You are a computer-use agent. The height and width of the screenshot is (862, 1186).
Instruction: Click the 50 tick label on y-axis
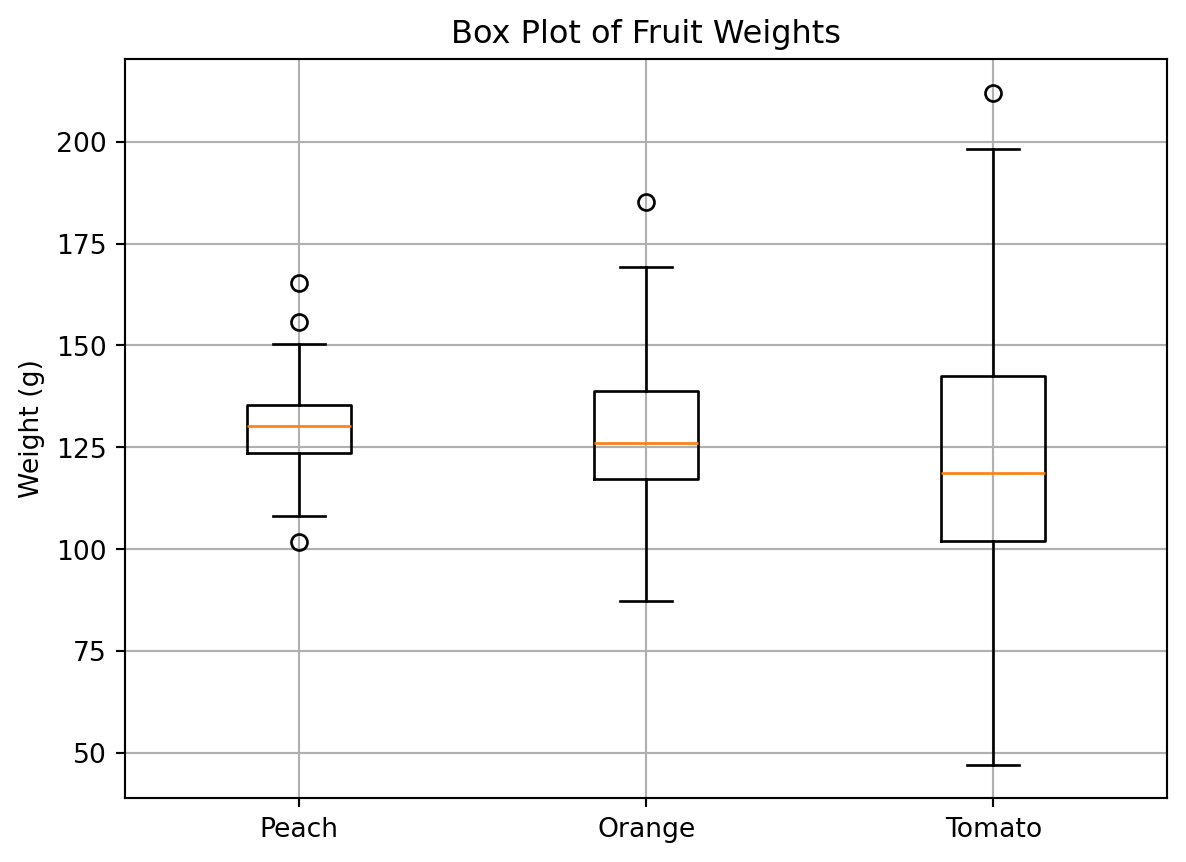point(93,753)
